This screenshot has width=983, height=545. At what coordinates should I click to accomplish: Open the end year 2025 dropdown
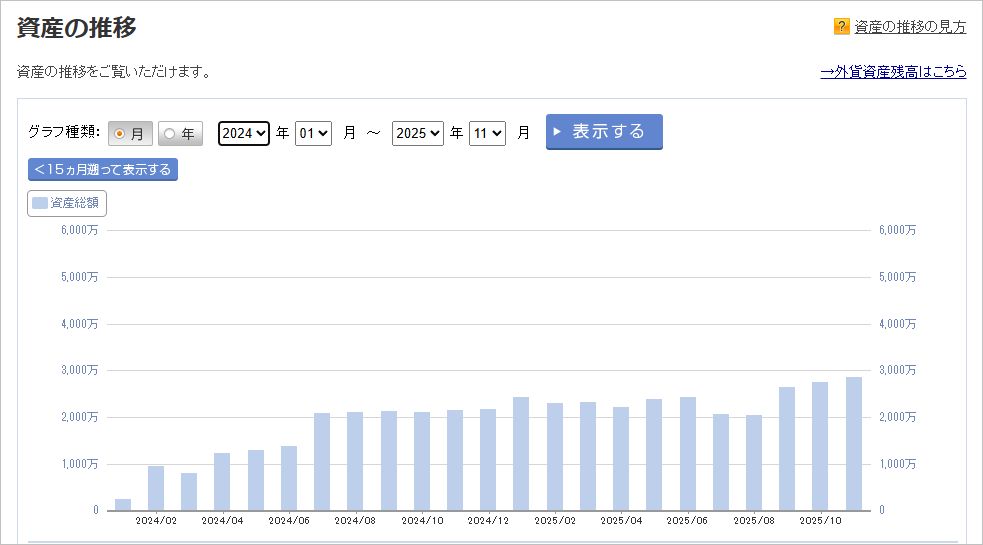click(x=418, y=133)
